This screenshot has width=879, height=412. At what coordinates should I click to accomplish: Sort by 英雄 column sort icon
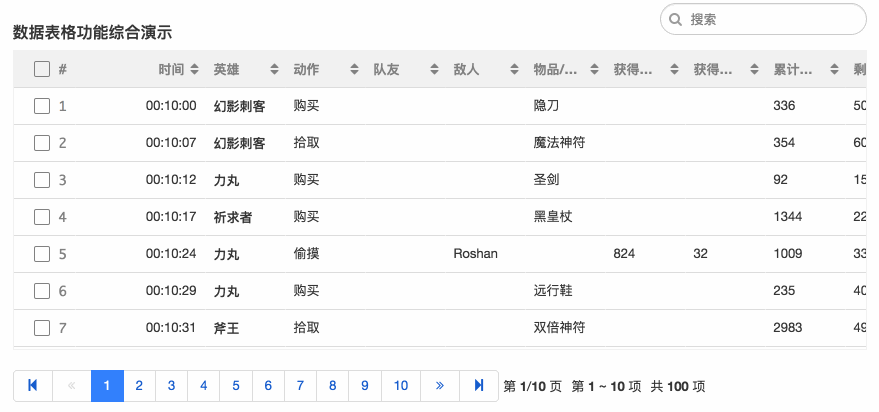coord(274,70)
